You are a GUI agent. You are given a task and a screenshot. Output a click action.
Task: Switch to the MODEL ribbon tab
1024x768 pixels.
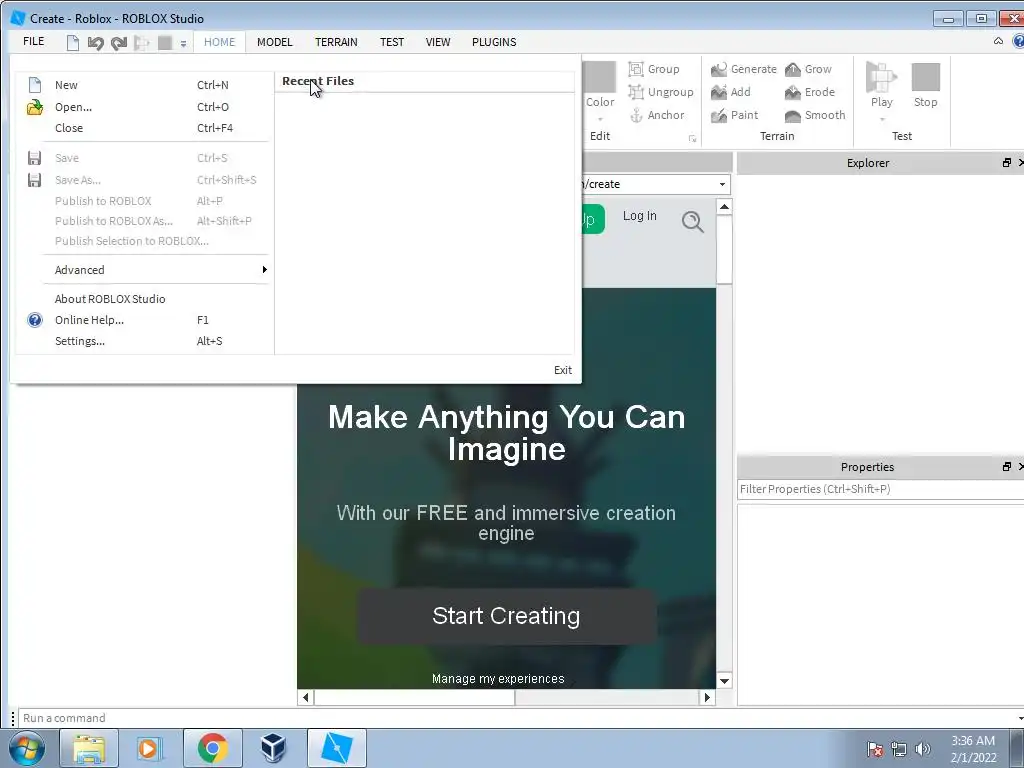[x=274, y=42]
